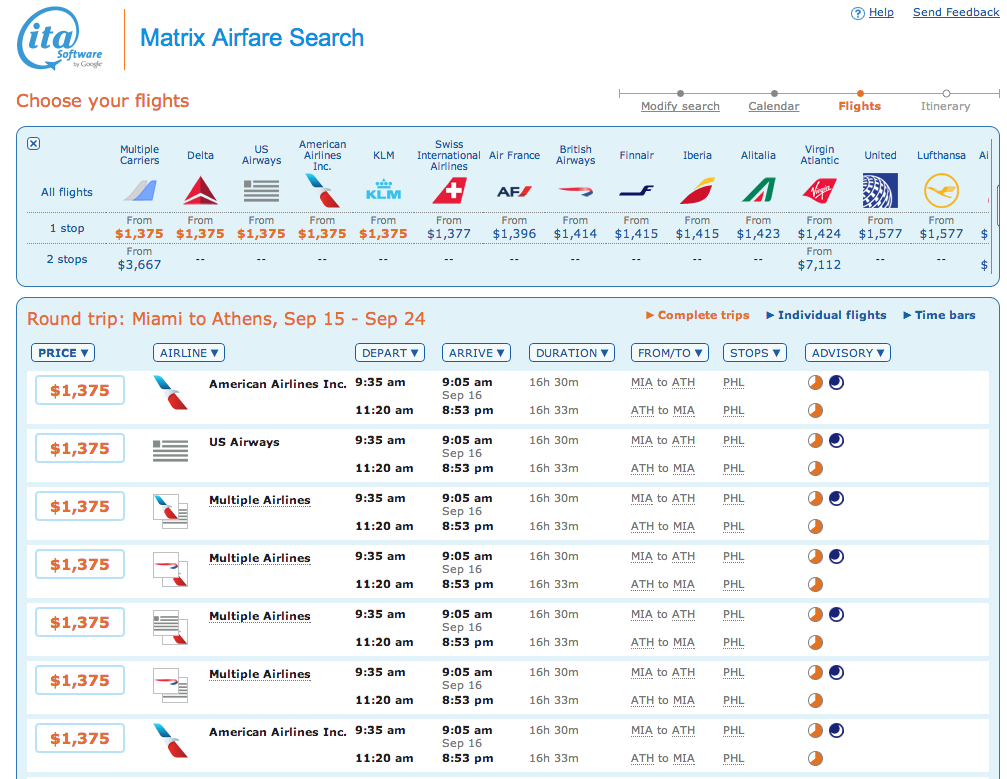Select the Delta airline logo
This screenshot has width=1007, height=779.
click(x=200, y=191)
